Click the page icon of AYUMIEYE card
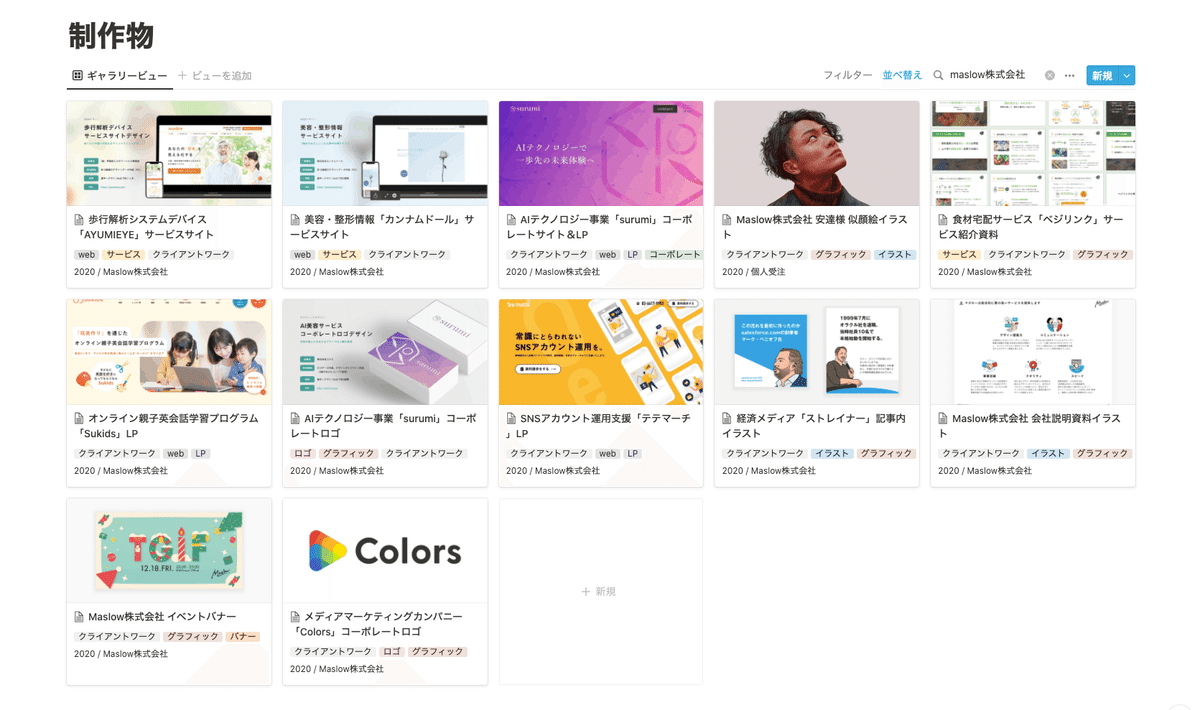1200x710 pixels. (x=80, y=219)
